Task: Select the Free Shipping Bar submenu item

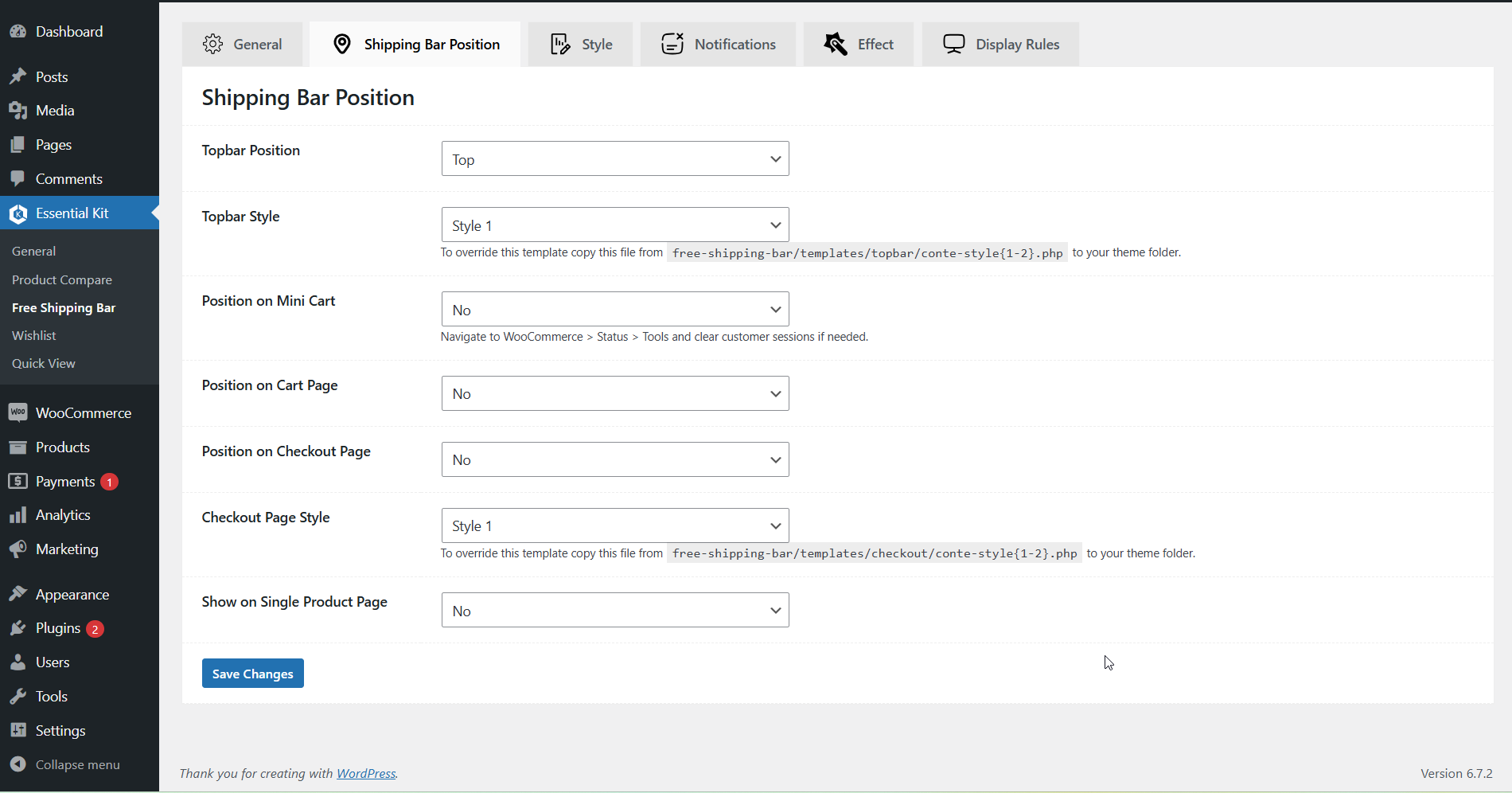Action: (64, 308)
